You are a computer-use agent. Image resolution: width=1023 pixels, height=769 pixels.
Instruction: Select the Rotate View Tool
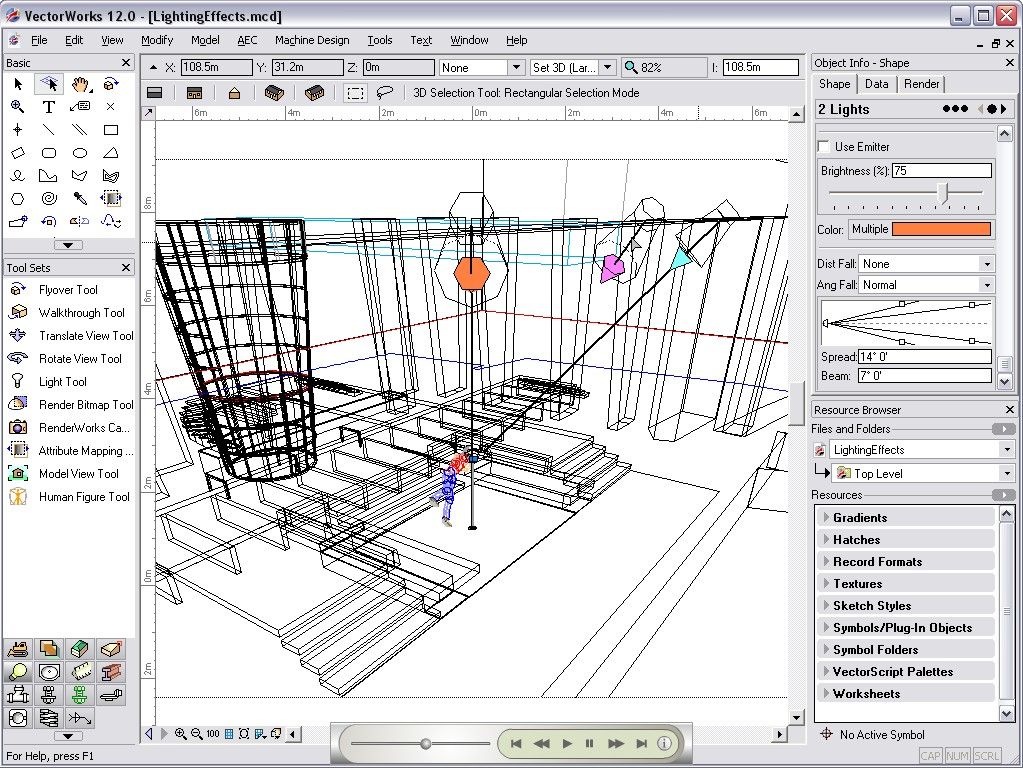tap(79, 359)
